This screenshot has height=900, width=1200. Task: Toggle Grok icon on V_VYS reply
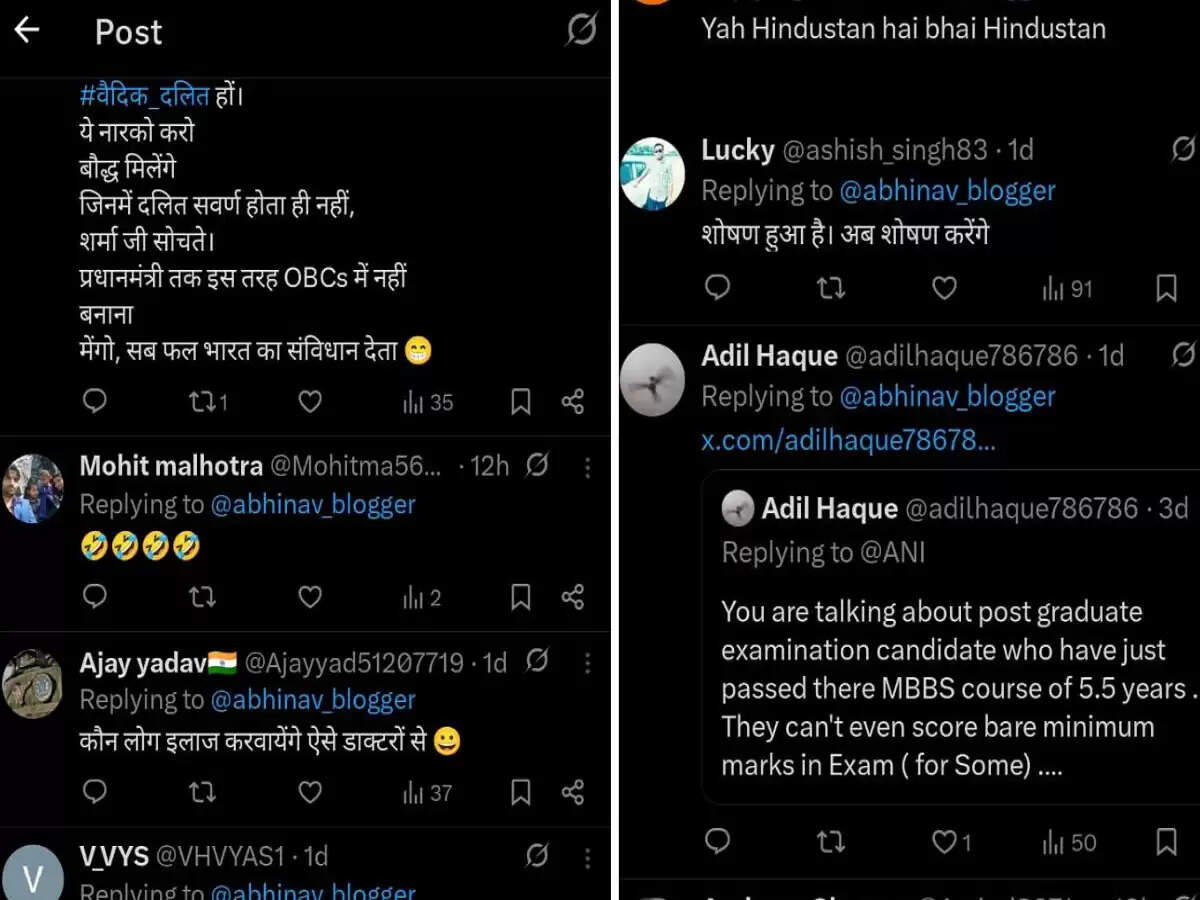coord(538,856)
